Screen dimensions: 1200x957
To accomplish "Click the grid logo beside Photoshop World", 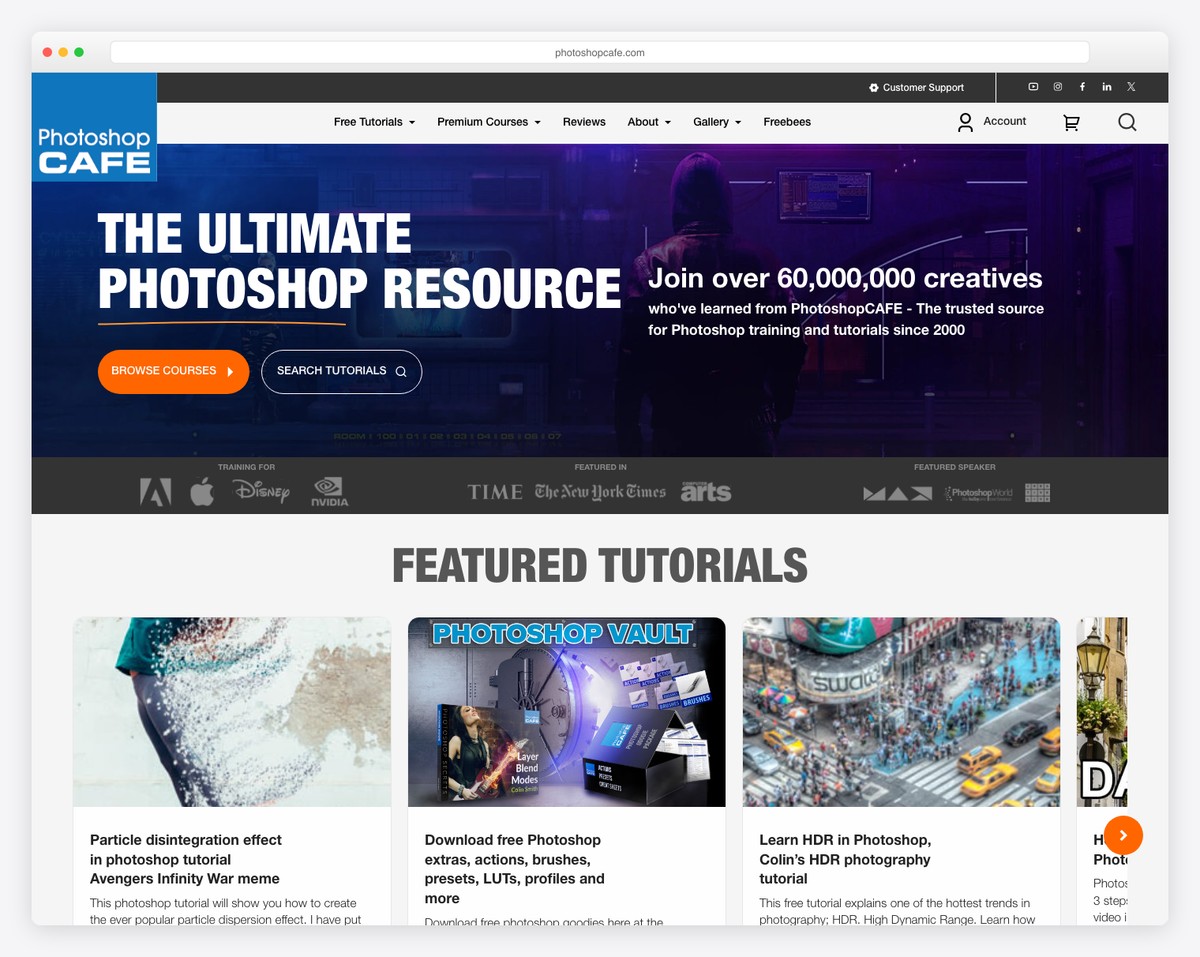I will [x=1038, y=492].
